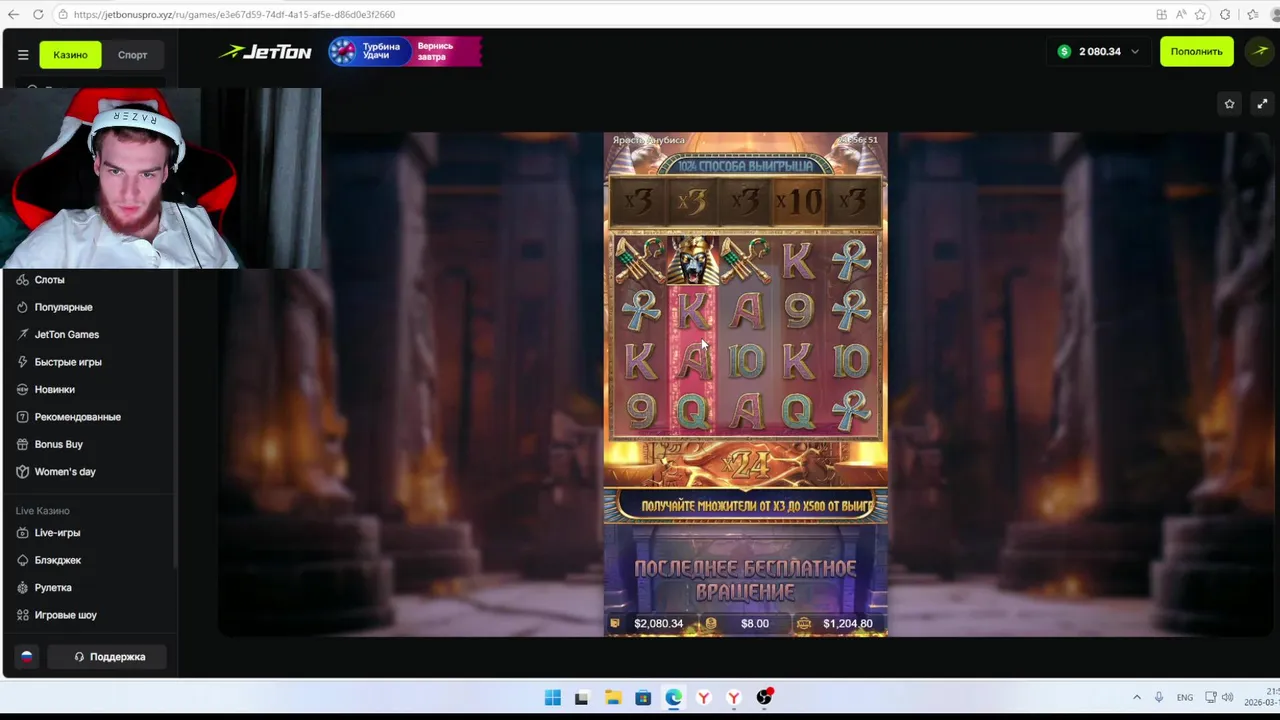This screenshot has width=1280, height=720.
Task: Click the $1,204.80 win amount
Action: [x=847, y=623]
